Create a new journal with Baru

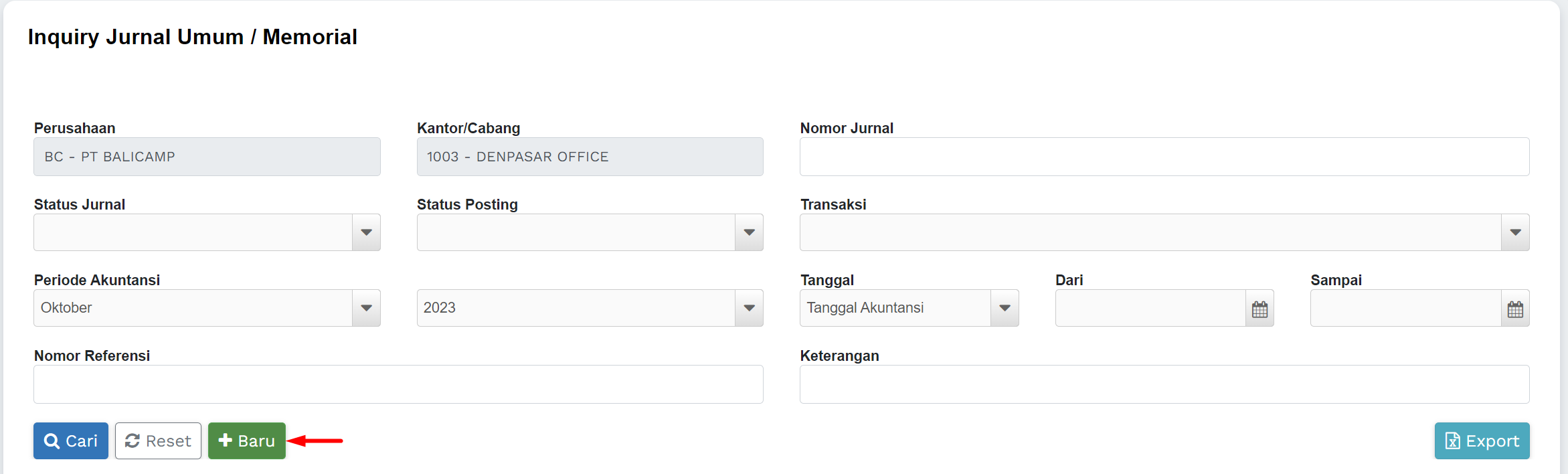click(x=247, y=441)
